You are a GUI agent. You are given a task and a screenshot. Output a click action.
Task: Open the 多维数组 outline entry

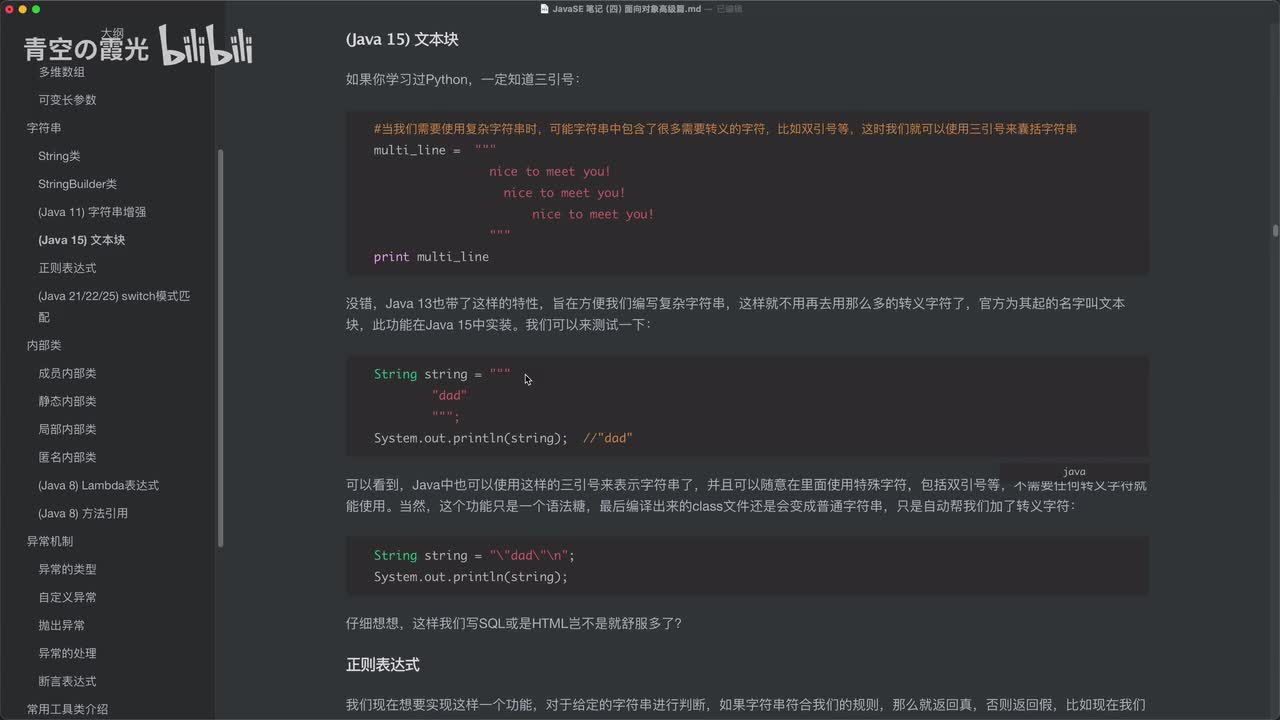(61, 72)
